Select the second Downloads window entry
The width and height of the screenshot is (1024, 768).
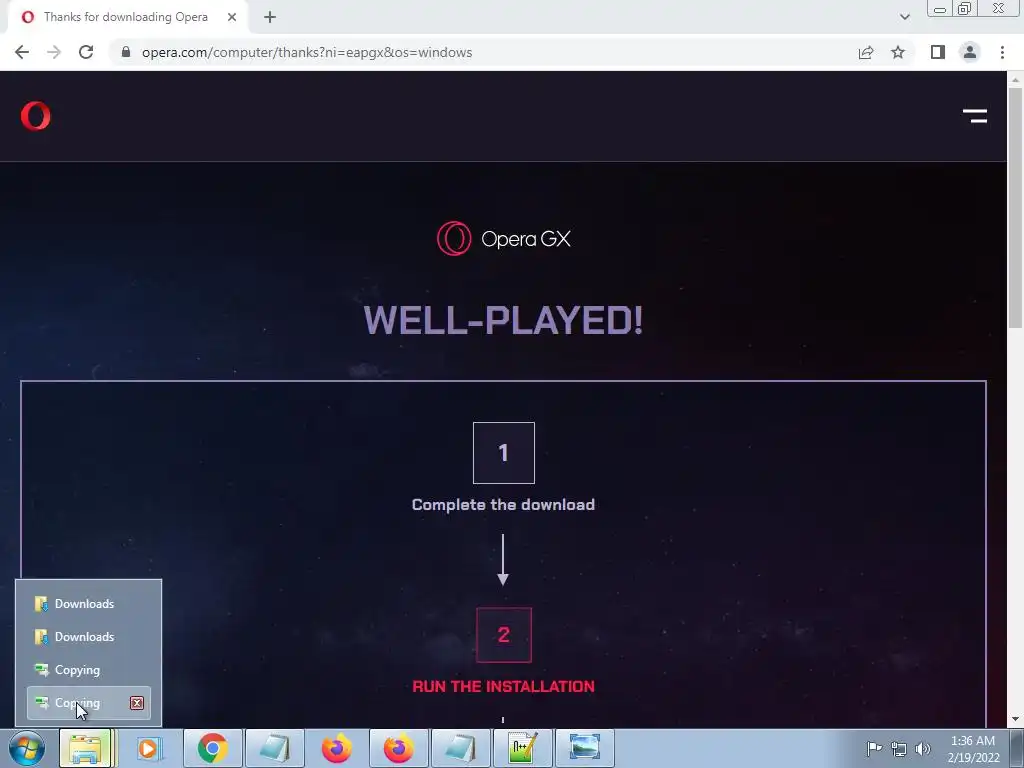click(x=89, y=637)
